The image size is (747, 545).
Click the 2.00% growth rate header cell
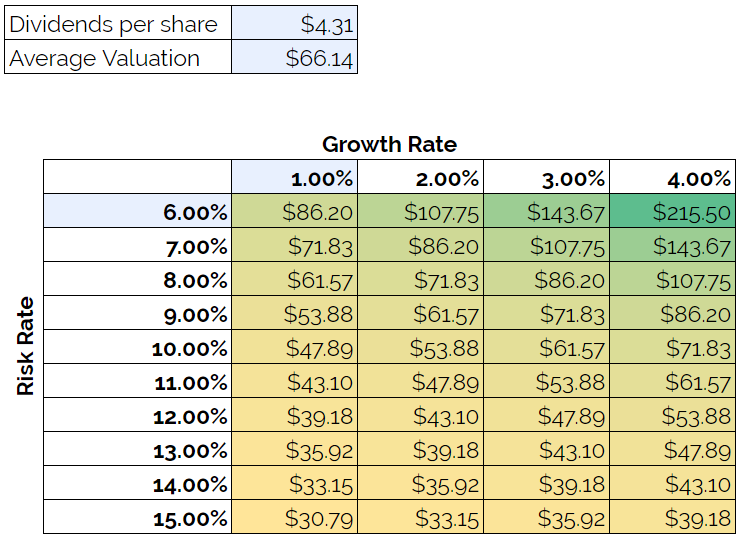pos(420,178)
